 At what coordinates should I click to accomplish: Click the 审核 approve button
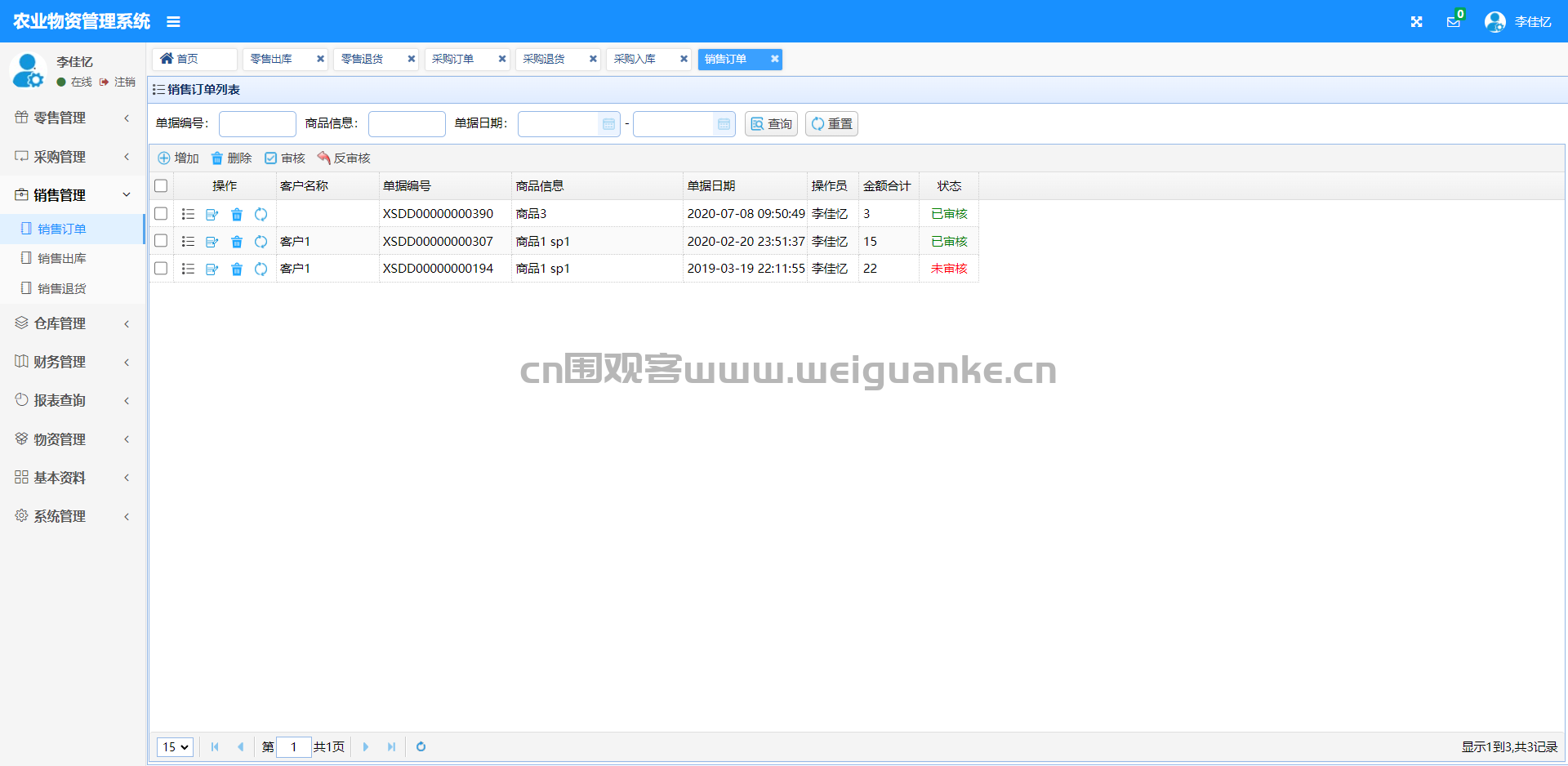285,158
